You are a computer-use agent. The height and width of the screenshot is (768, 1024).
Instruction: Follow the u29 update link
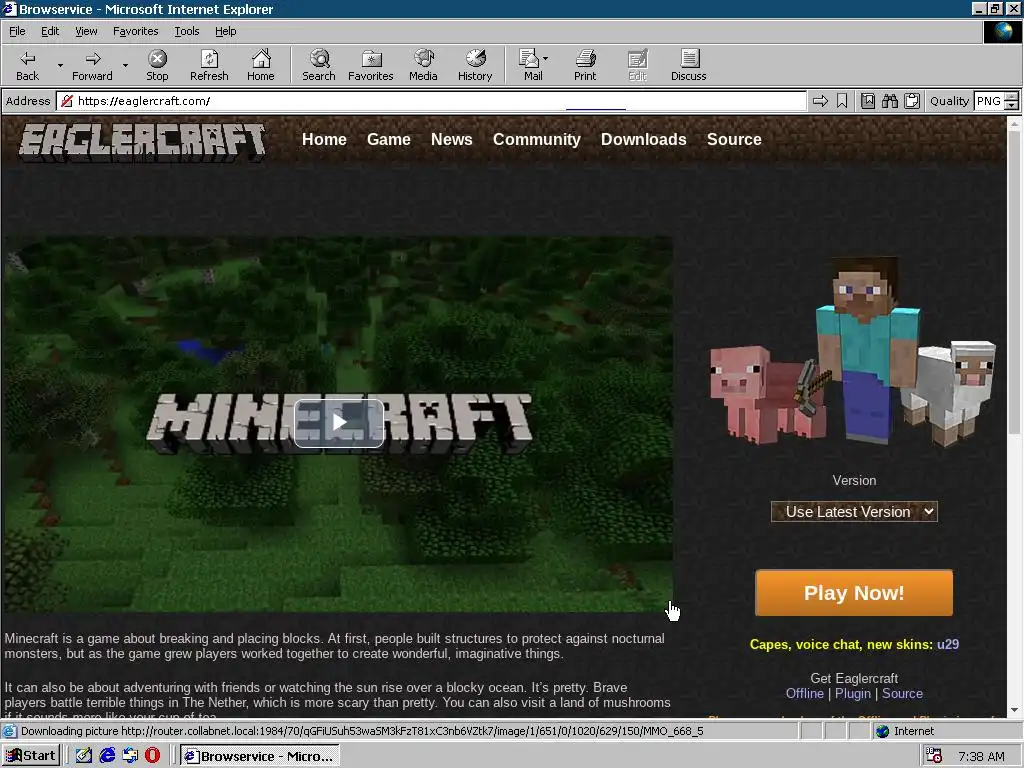click(948, 645)
